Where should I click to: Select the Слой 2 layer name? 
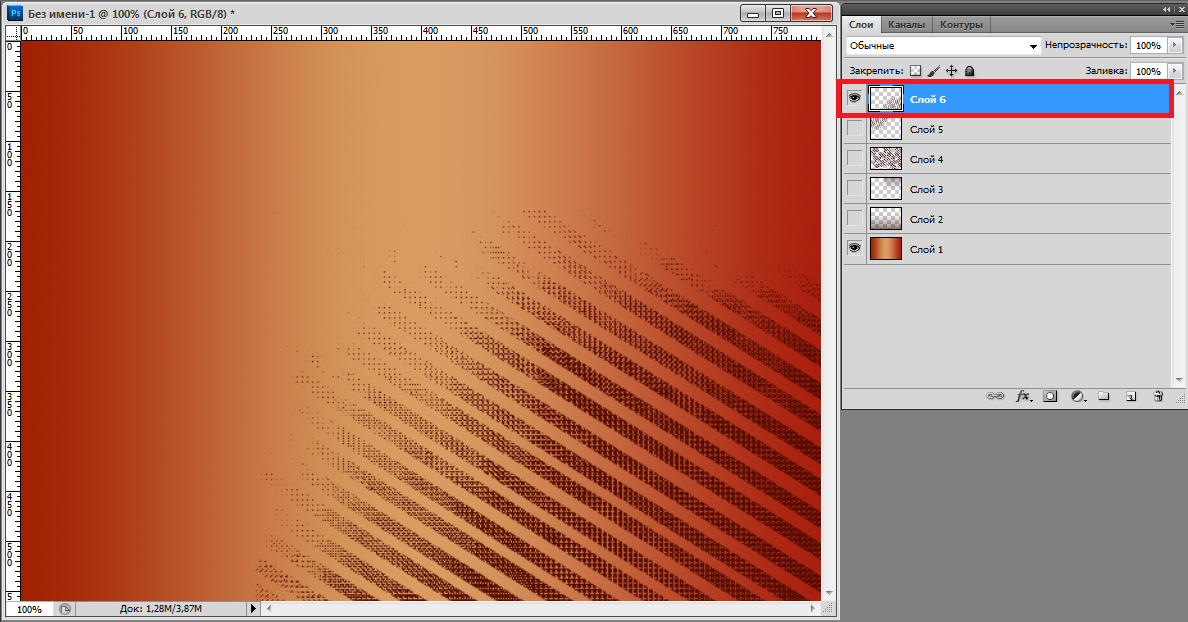click(x=927, y=219)
